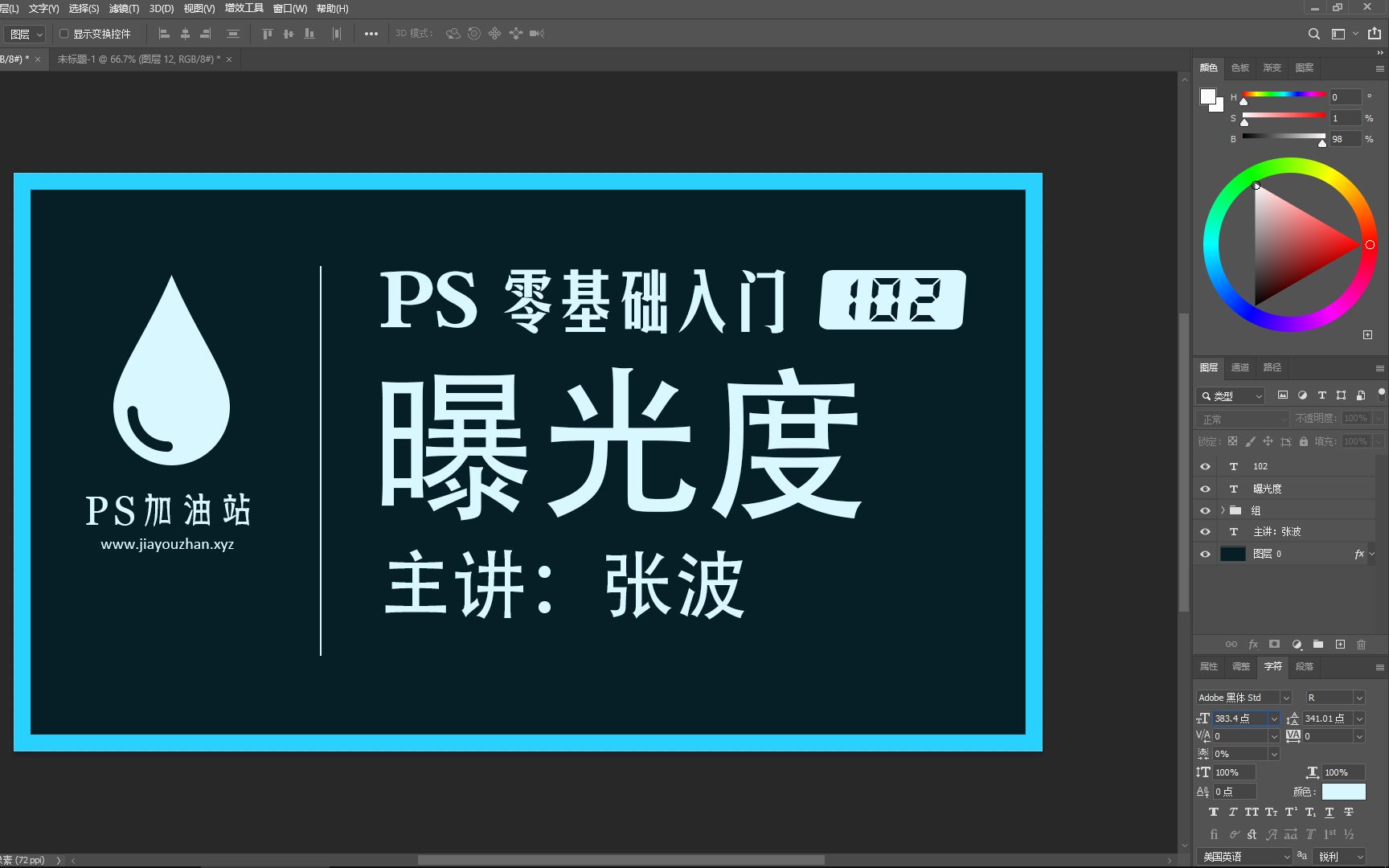This screenshot has height=868, width=1389.
Task: Switch to the 色板 tab
Action: (1240, 68)
